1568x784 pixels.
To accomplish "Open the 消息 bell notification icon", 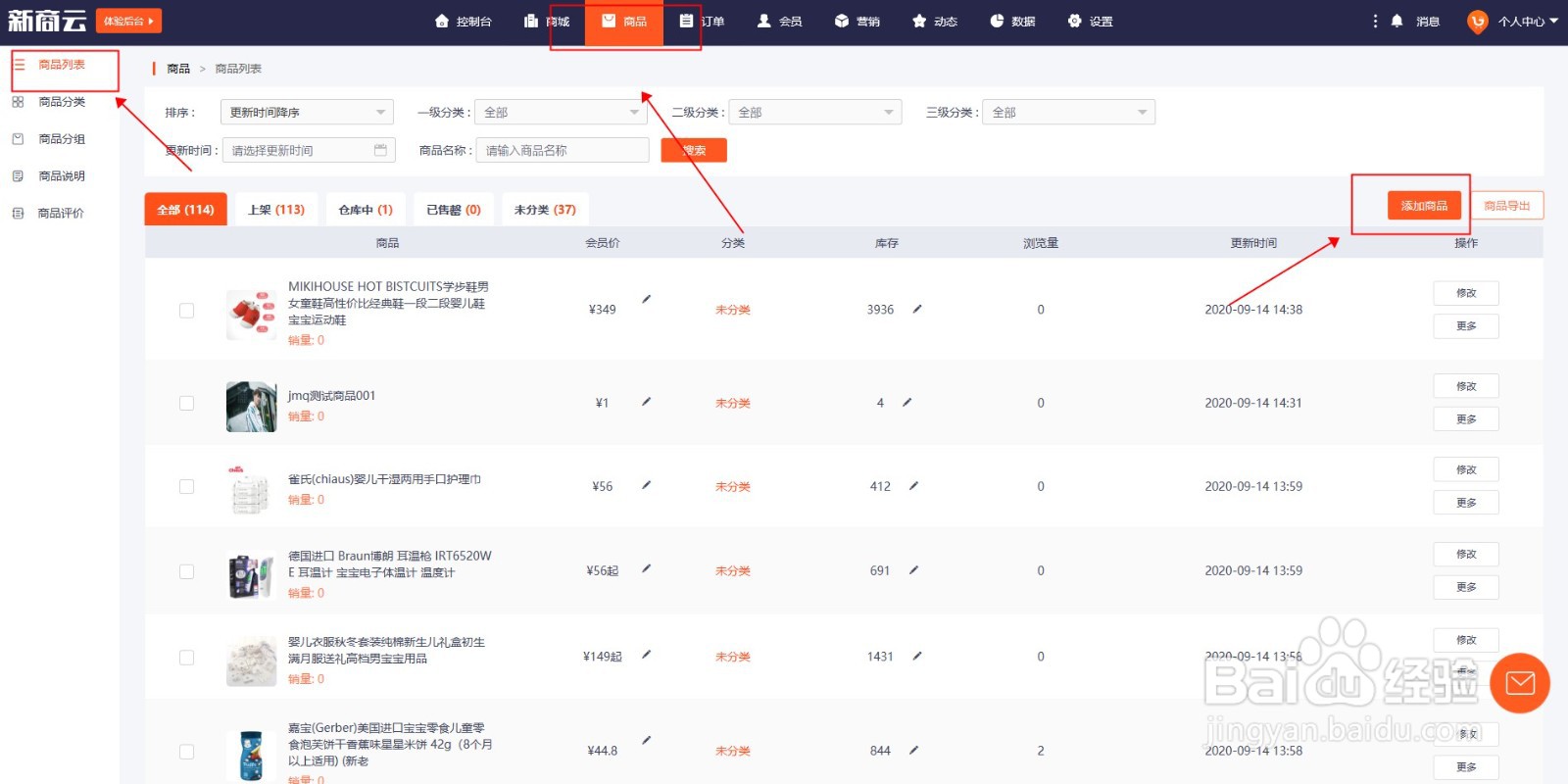I will tap(1396, 21).
